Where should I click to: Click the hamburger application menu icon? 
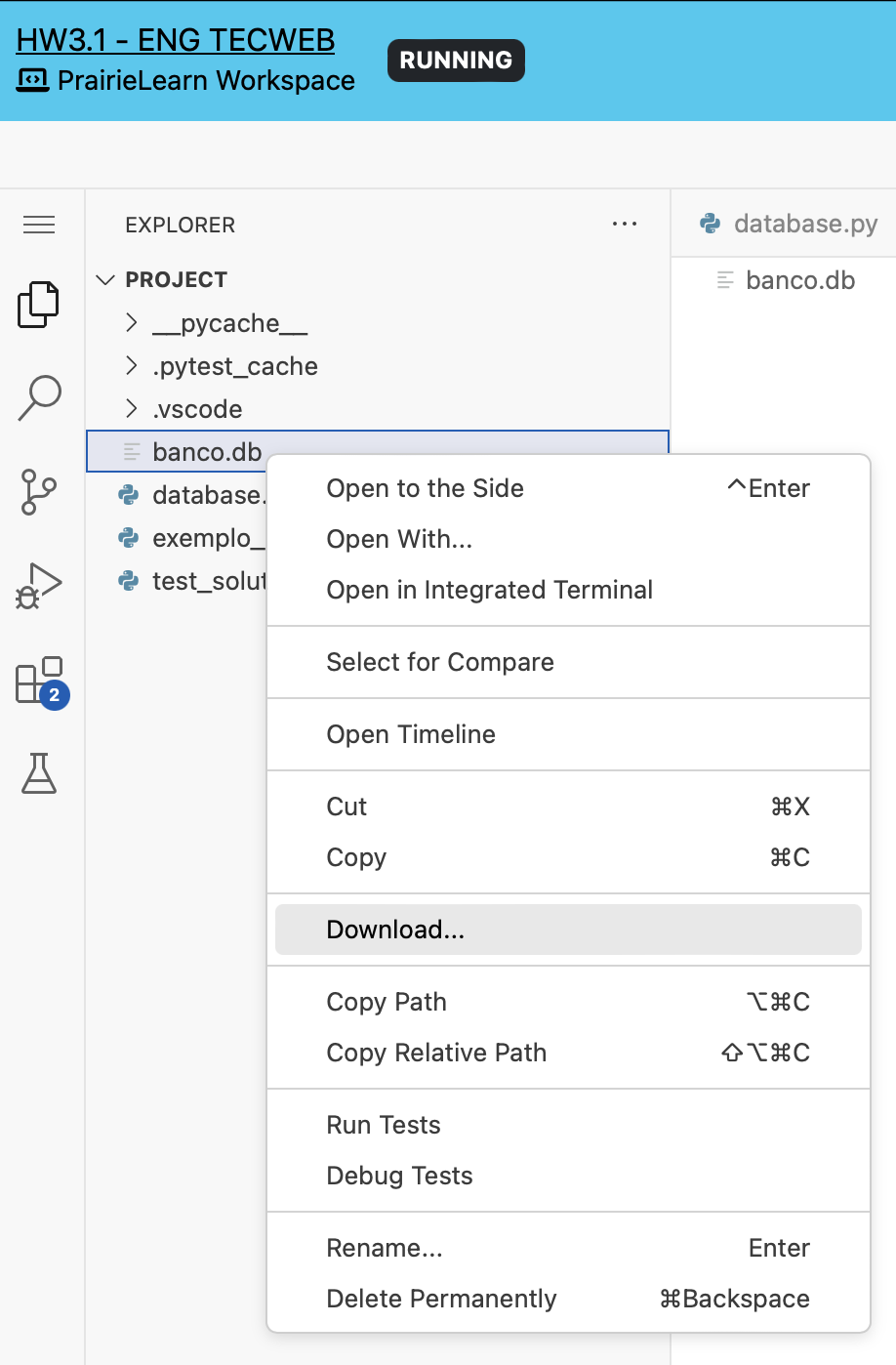click(39, 226)
